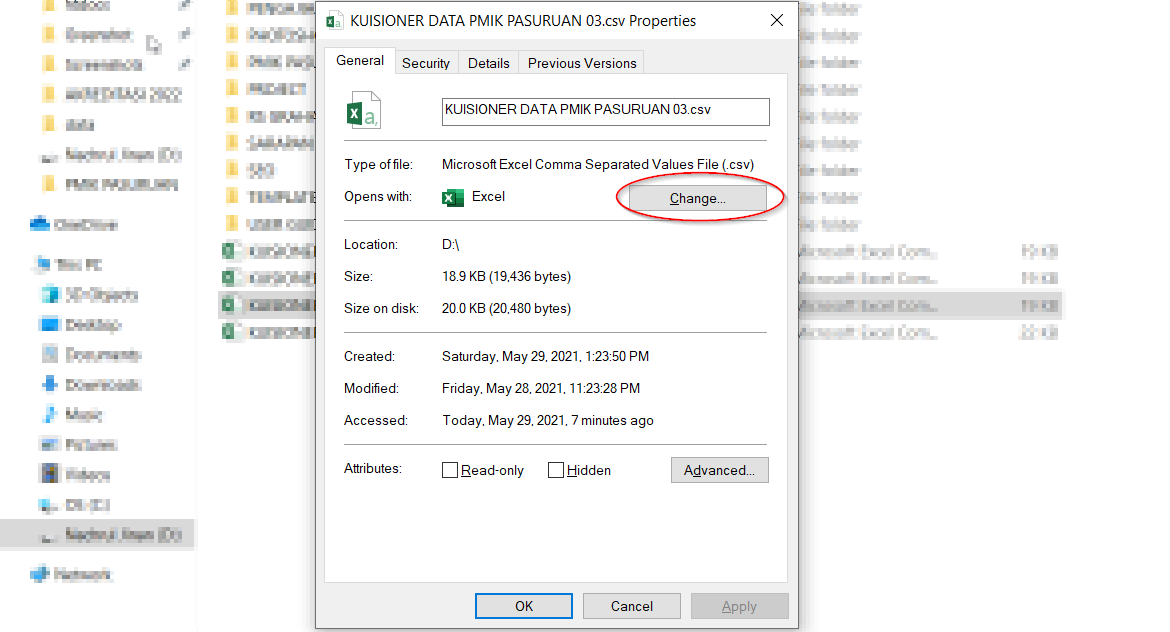Click the CSV file icon in General tab
Image resolution: width=1170 pixels, height=632 pixels.
[363, 110]
